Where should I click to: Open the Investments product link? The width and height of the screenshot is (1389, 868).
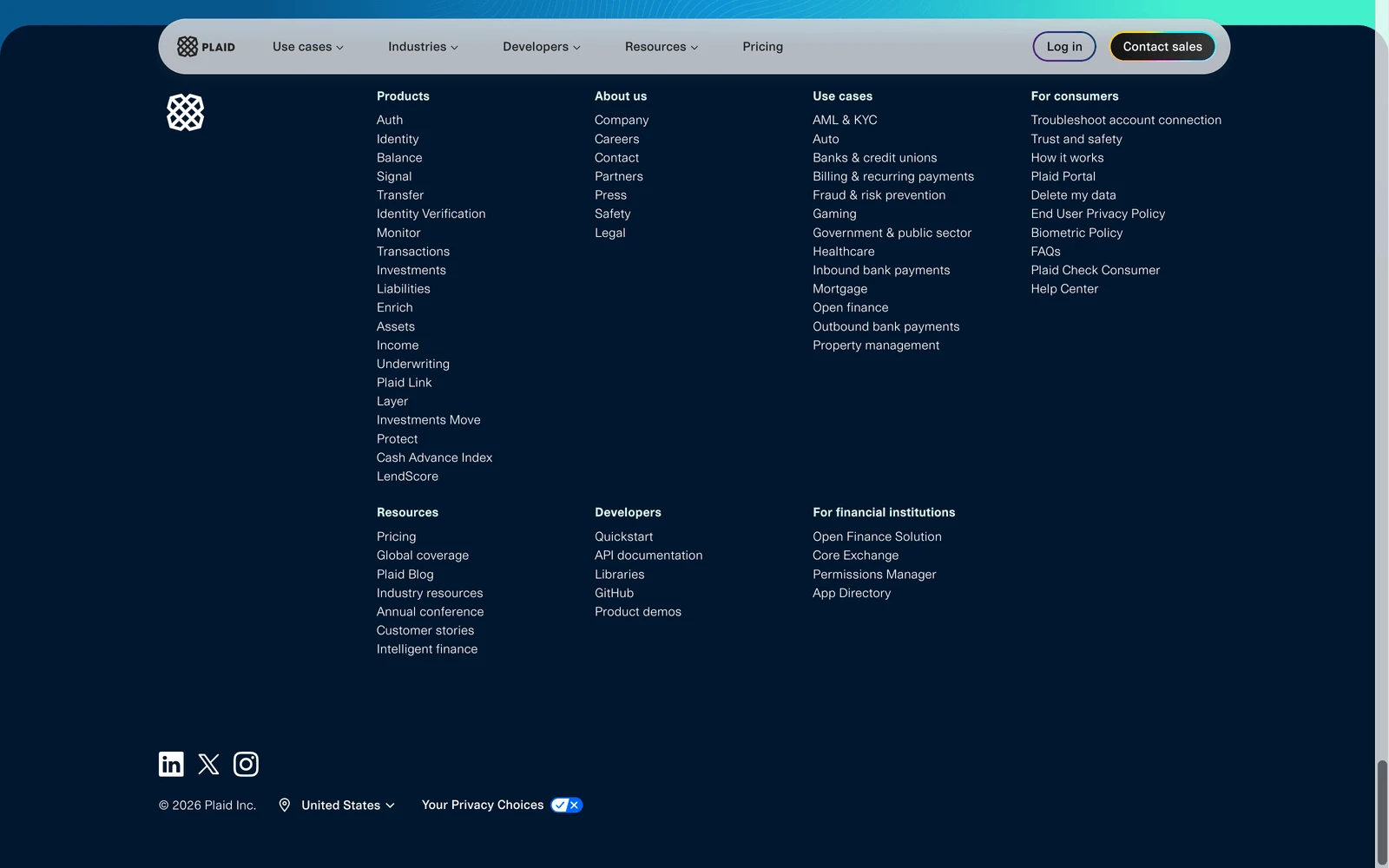point(411,270)
